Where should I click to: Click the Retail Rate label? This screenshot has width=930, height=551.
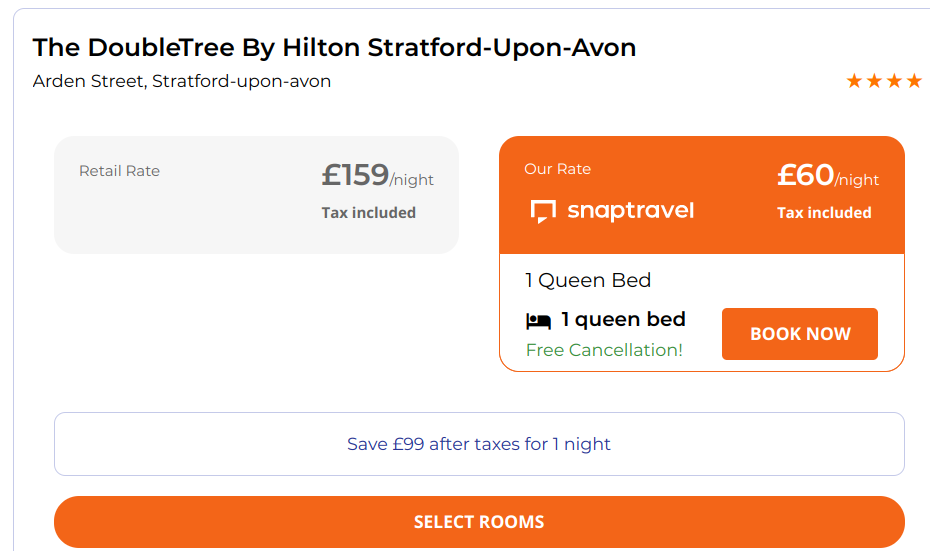[x=119, y=171]
